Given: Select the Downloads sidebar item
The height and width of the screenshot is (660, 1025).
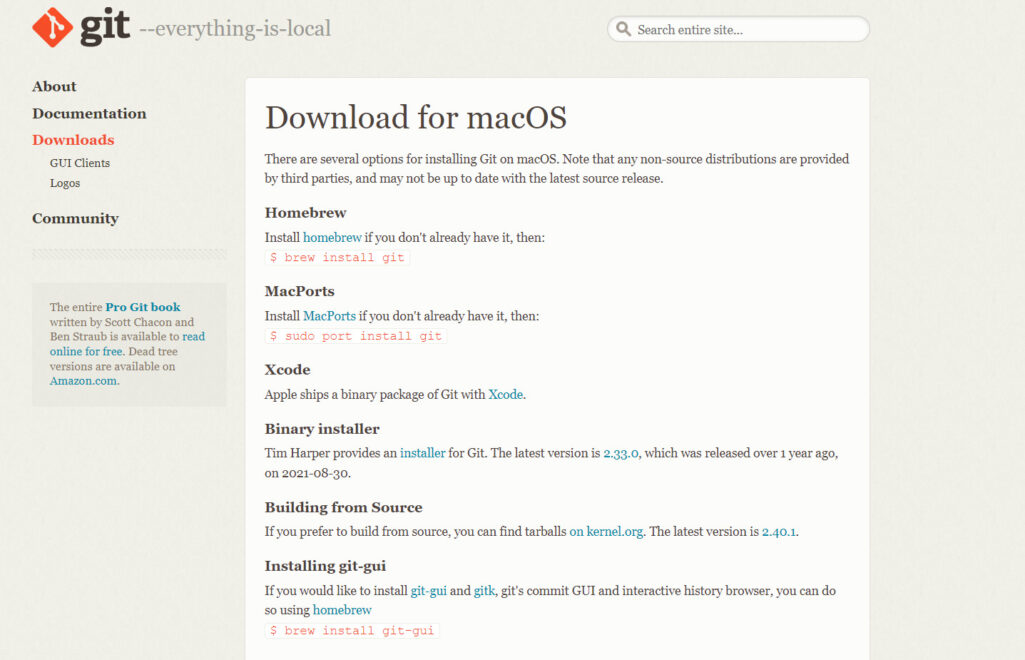Looking at the screenshot, I should click(x=73, y=140).
